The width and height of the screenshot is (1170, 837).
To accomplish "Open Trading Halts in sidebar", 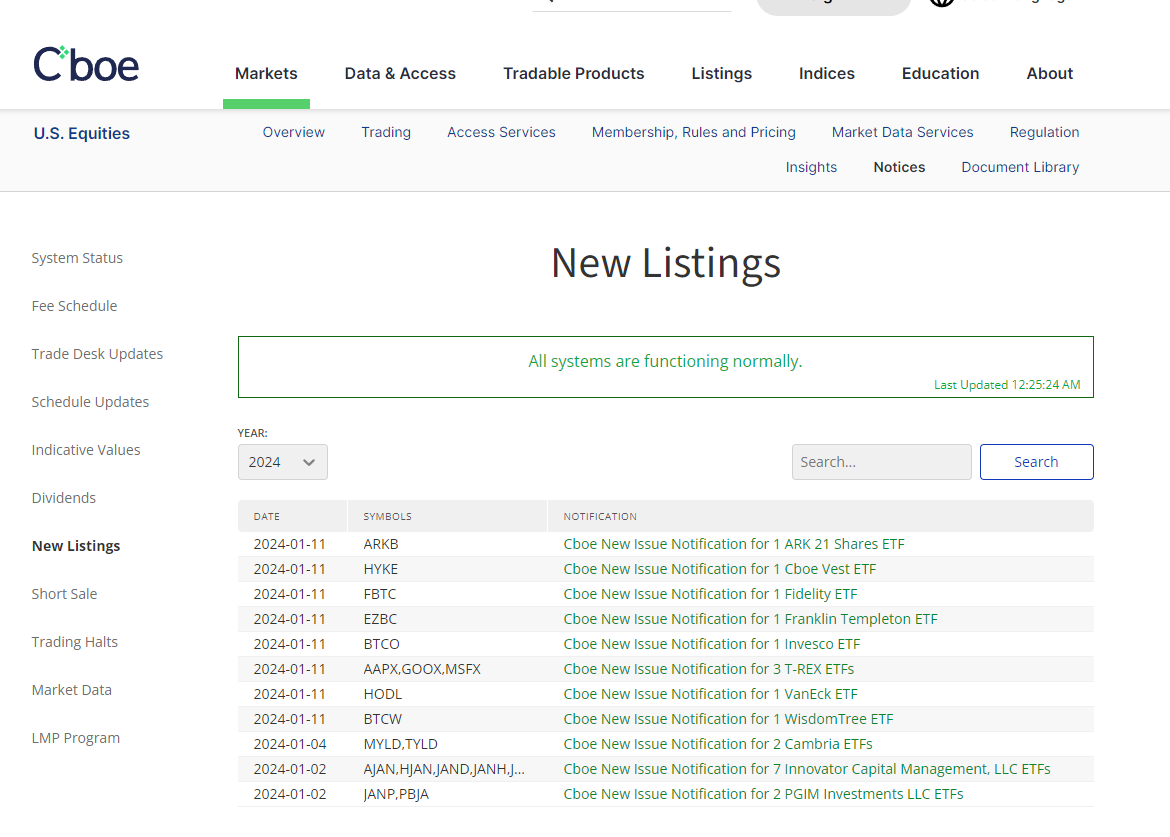I will click(75, 642).
